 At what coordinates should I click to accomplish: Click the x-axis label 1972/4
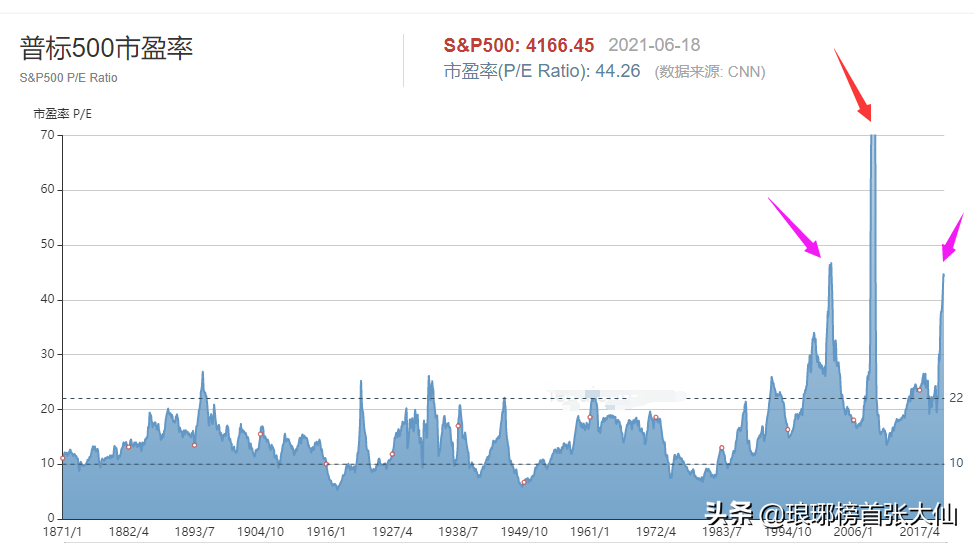[656, 532]
